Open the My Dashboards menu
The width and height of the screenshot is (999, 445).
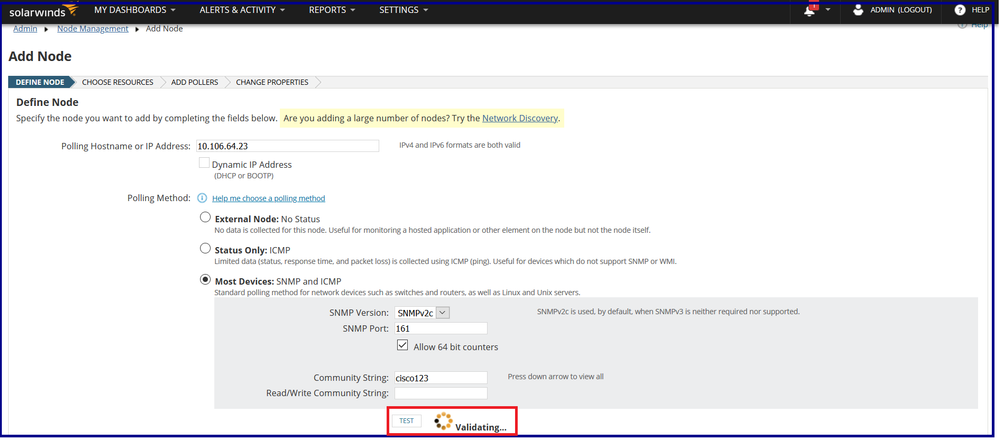(134, 10)
